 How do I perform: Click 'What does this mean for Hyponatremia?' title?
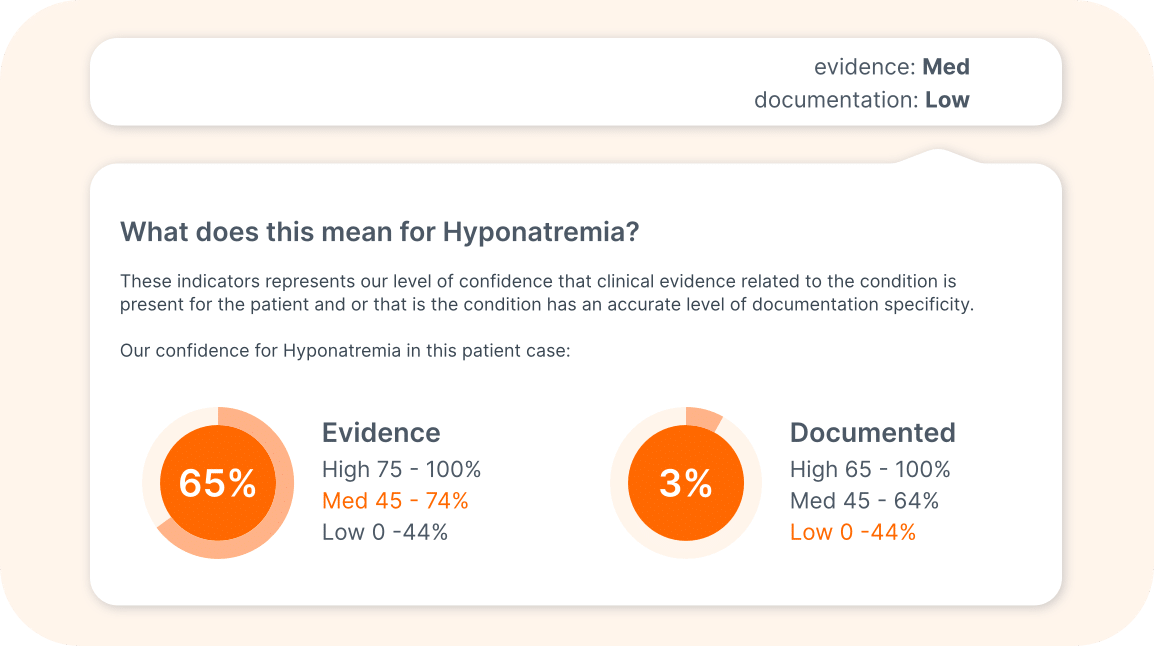pyautogui.click(x=379, y=233)
